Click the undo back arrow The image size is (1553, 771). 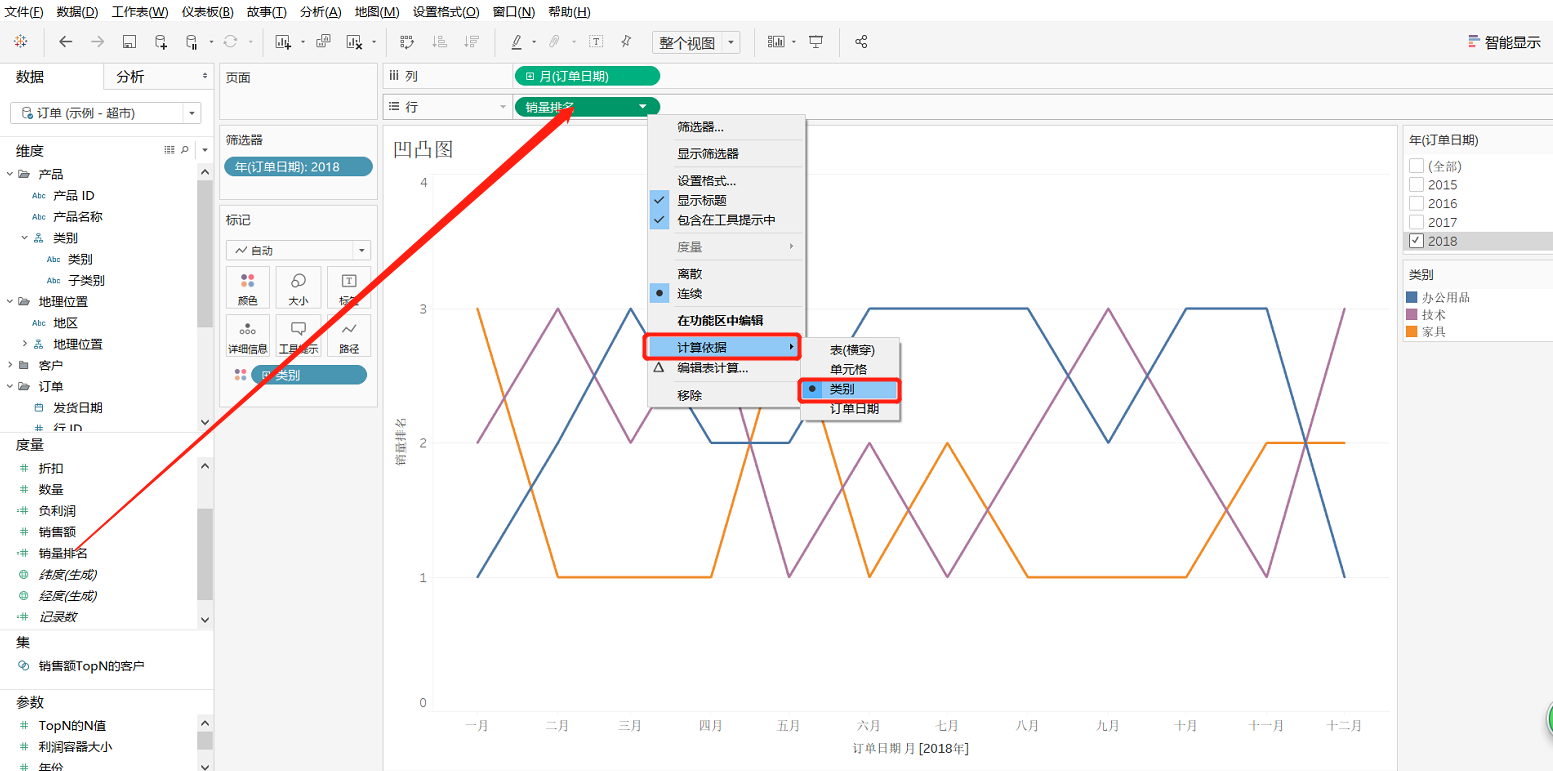pyautogui.click(x=66, y=42)
